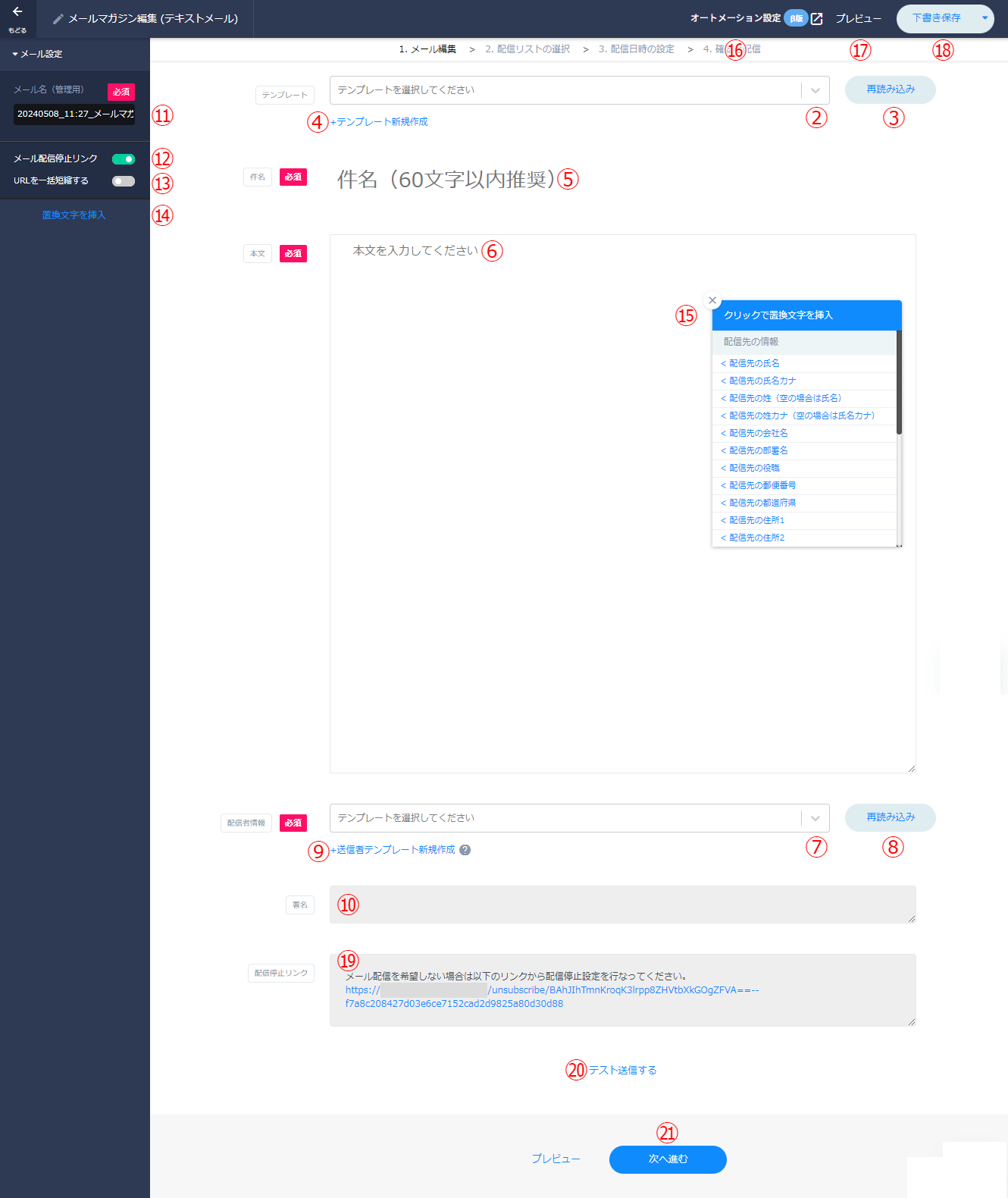This screenshot has height=1198, width=1008.
Task: Go to step 2 配信リストの選択
Action: [x=527, y=49]
